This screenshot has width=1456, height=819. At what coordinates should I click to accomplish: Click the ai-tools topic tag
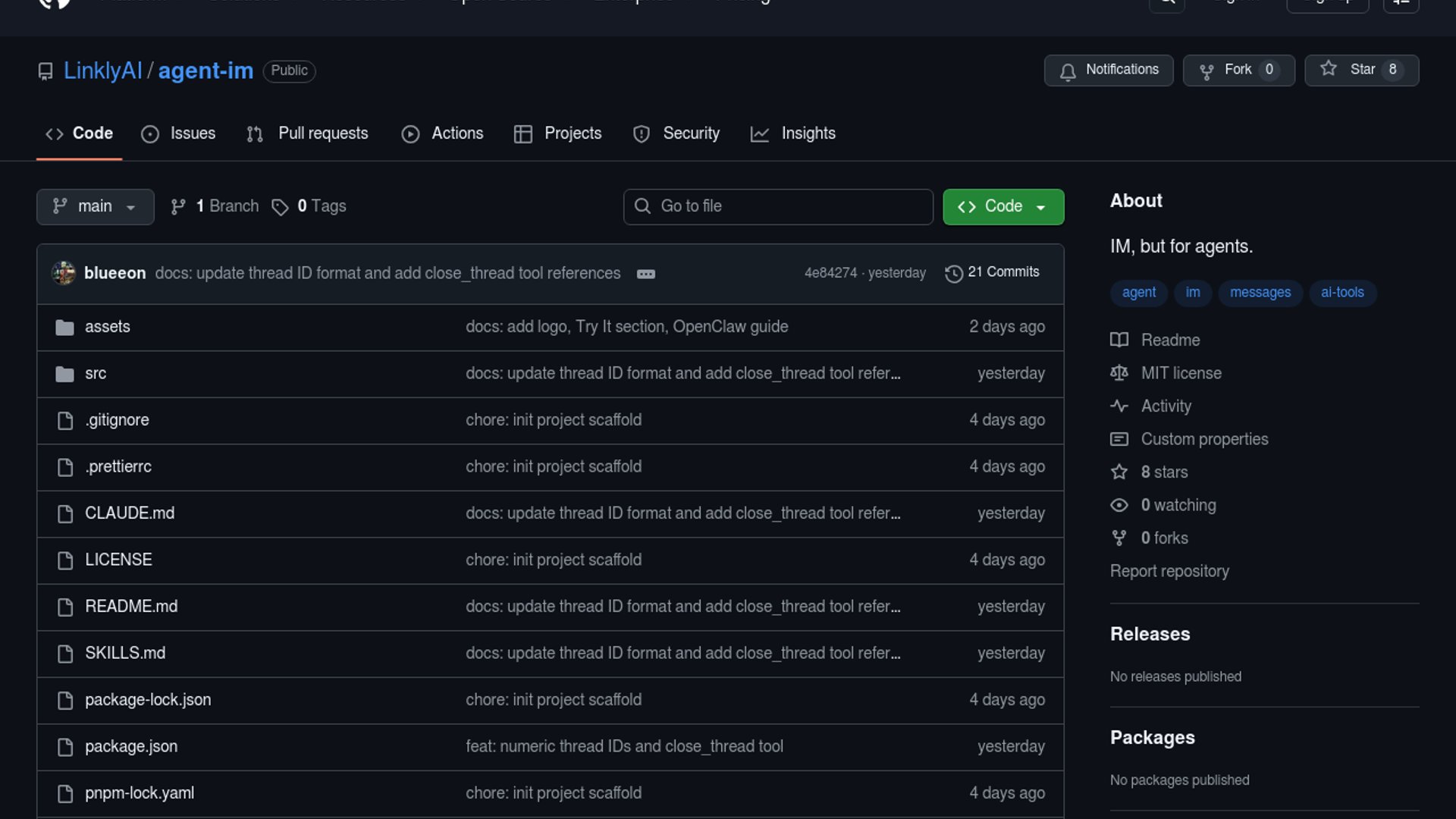1342,293
